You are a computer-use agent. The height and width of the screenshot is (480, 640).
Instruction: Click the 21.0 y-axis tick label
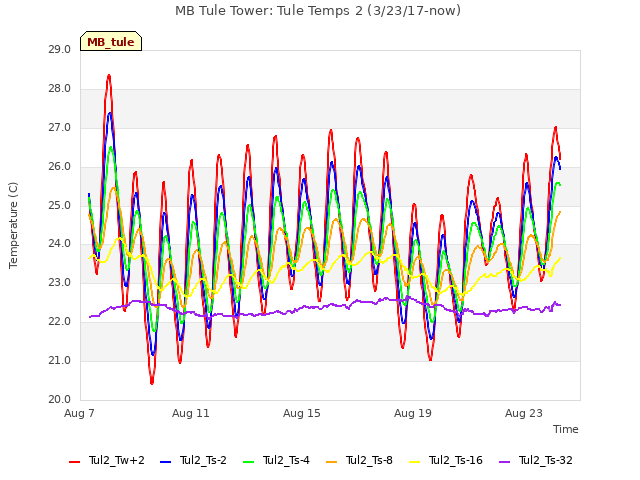click(x=60, y=360)
